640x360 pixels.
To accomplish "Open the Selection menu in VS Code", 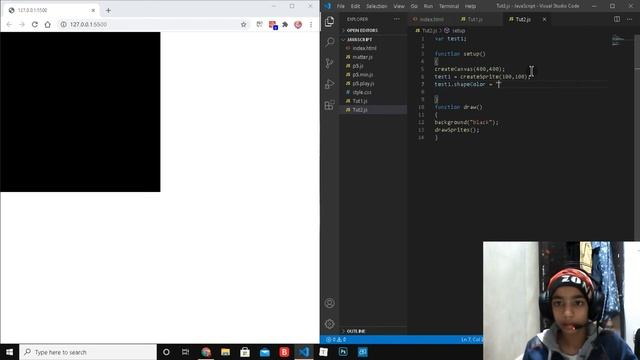I will click(376, 6).
